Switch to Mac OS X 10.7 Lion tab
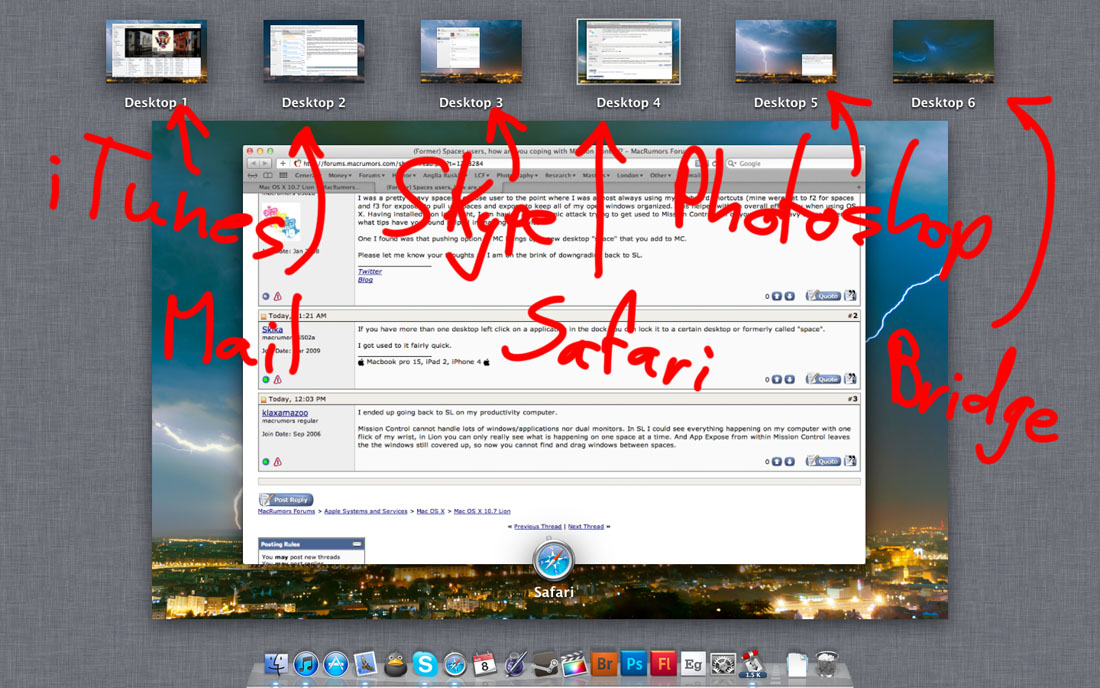The width and height of the screenshot is (1100, 688). pos(311,187)
